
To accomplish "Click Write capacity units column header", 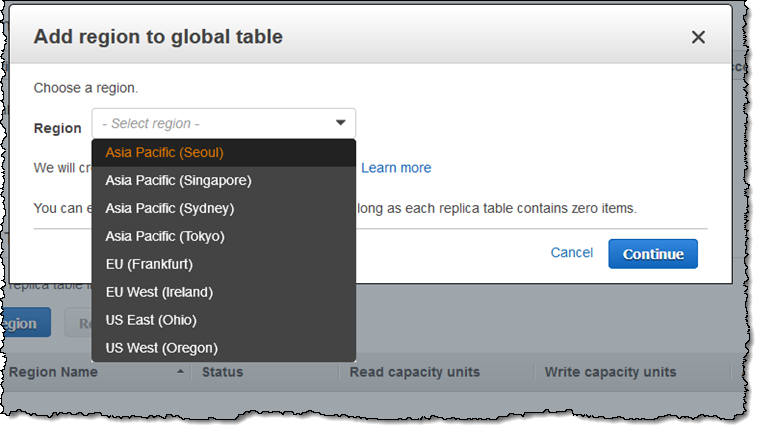I will click(x=610, y=372).
